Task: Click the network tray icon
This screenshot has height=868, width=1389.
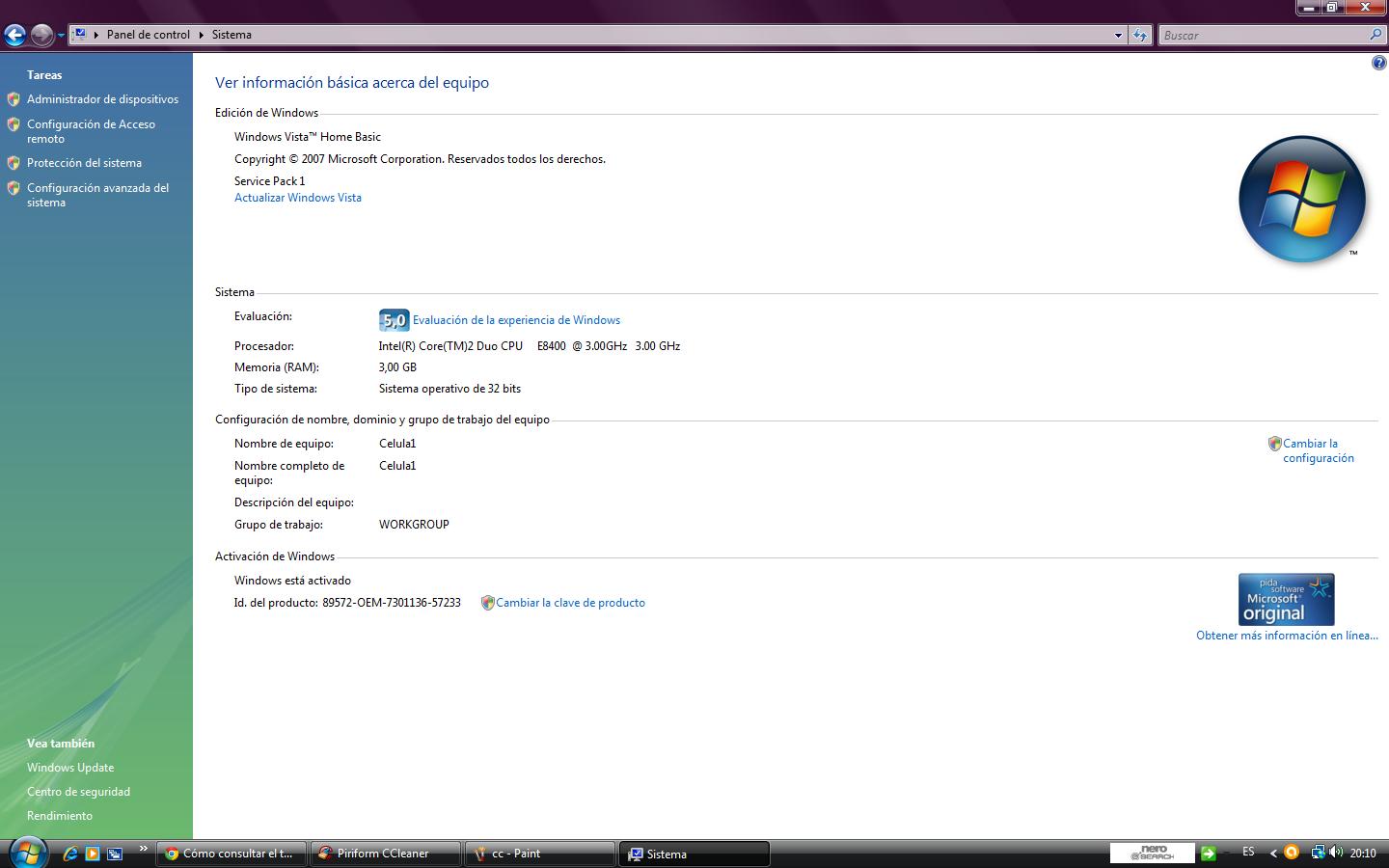Action: [x=1318, y=853]
